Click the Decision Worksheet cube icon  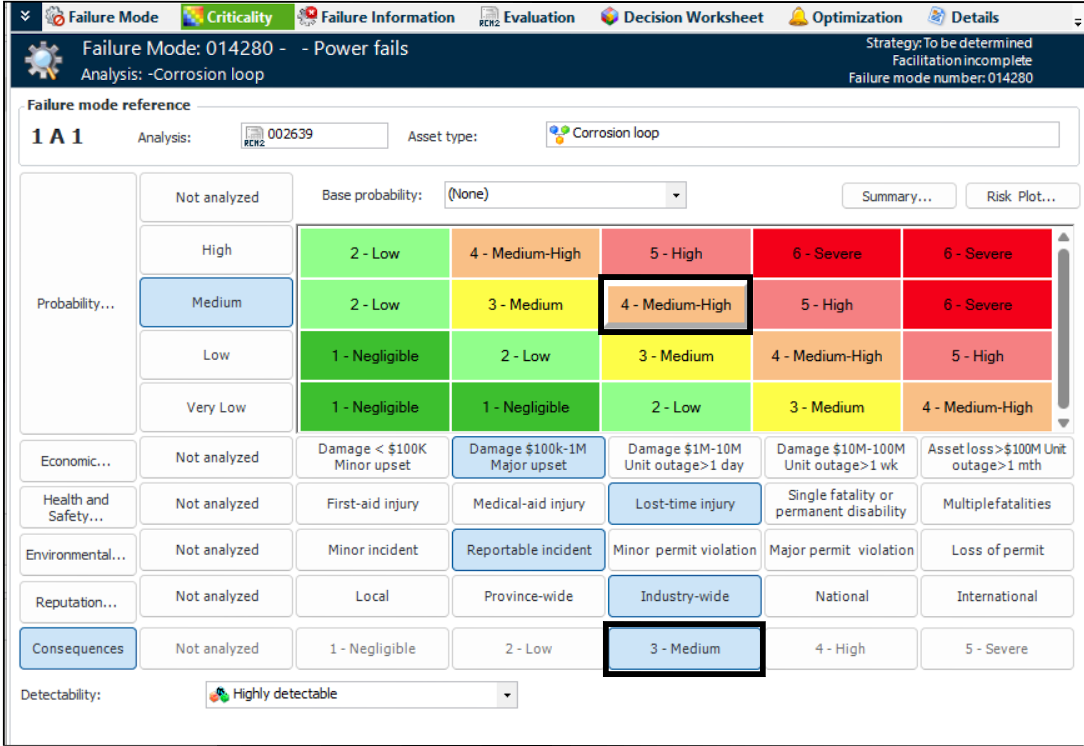click(x=609, y=17)
